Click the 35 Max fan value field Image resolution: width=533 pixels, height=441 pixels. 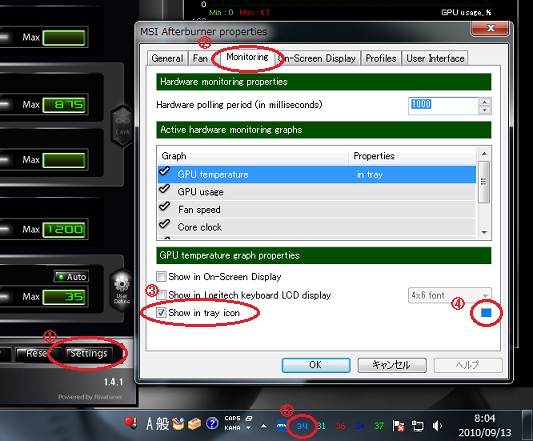tap(65, 296)
